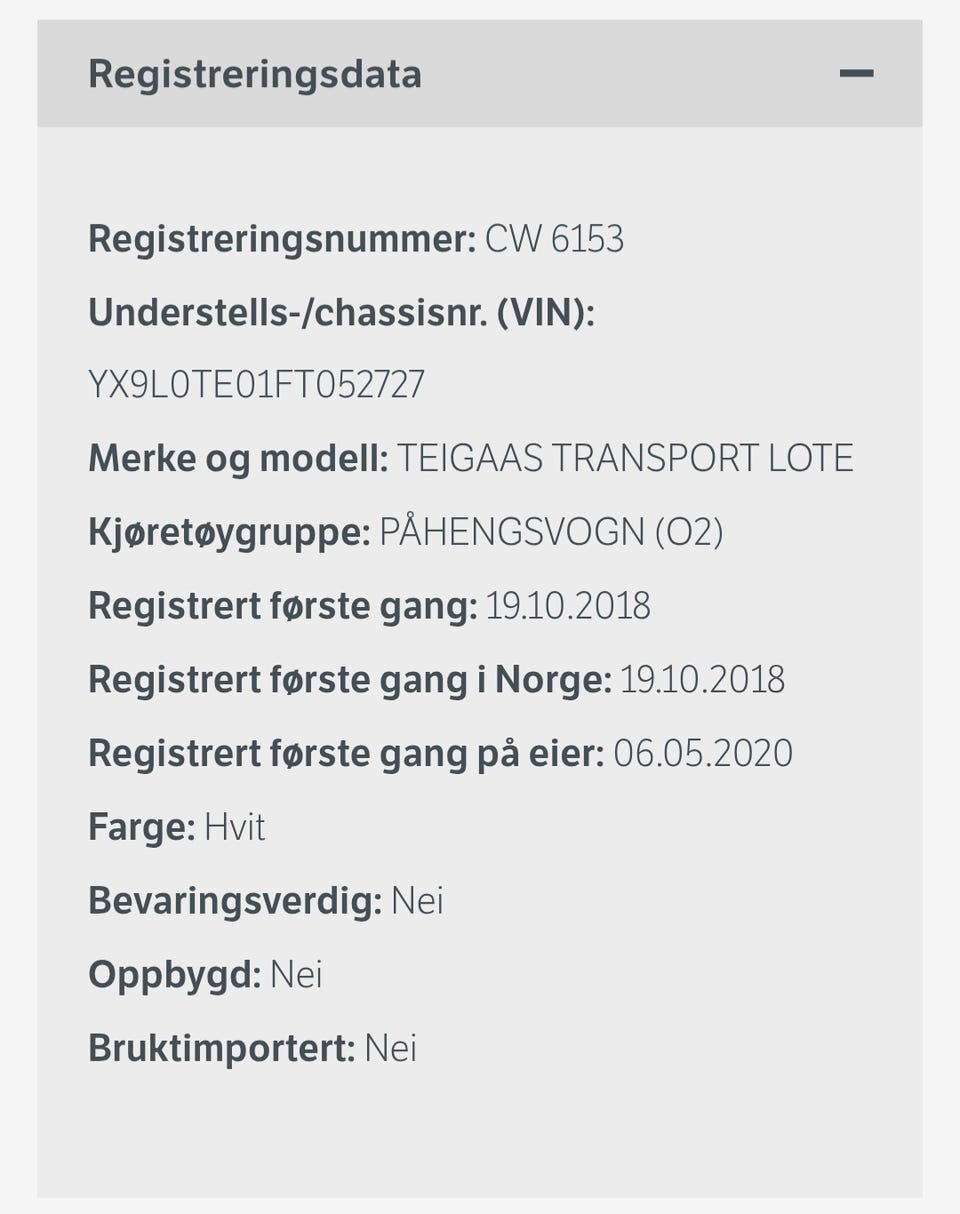Image resolution: width=960 pixels, height=1214 pixels.
Task: Select TEIGAAS TRANSPORT LOTE model text
Action: point(625,459)
